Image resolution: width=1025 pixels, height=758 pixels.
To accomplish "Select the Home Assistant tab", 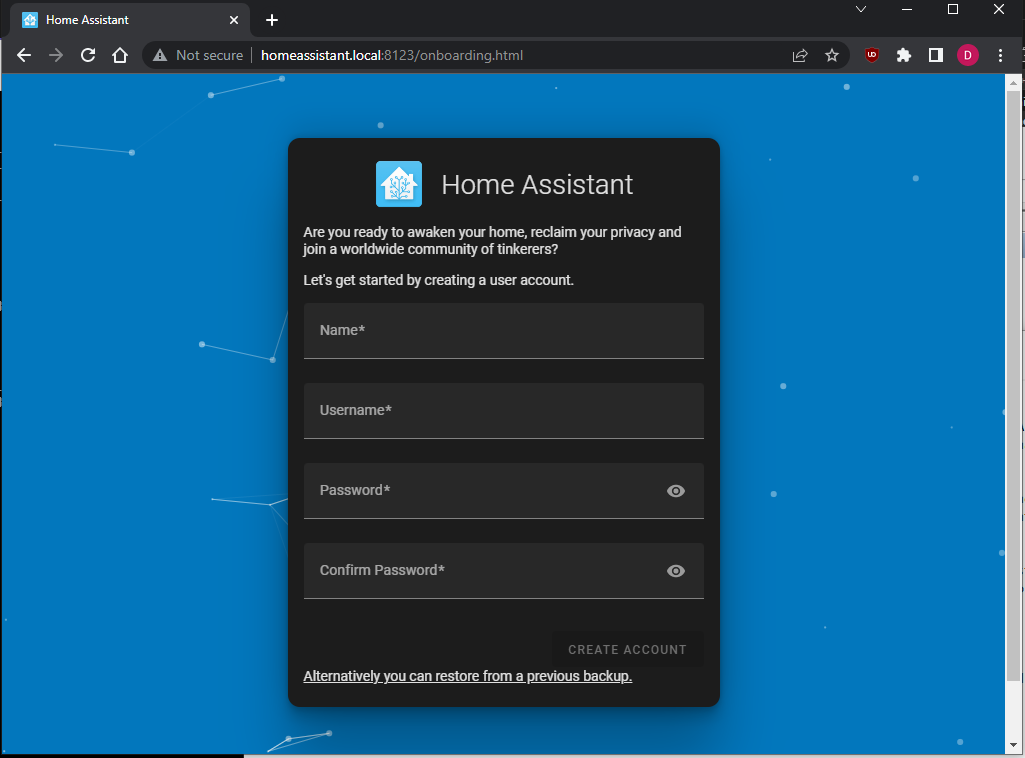I will 129,20.
